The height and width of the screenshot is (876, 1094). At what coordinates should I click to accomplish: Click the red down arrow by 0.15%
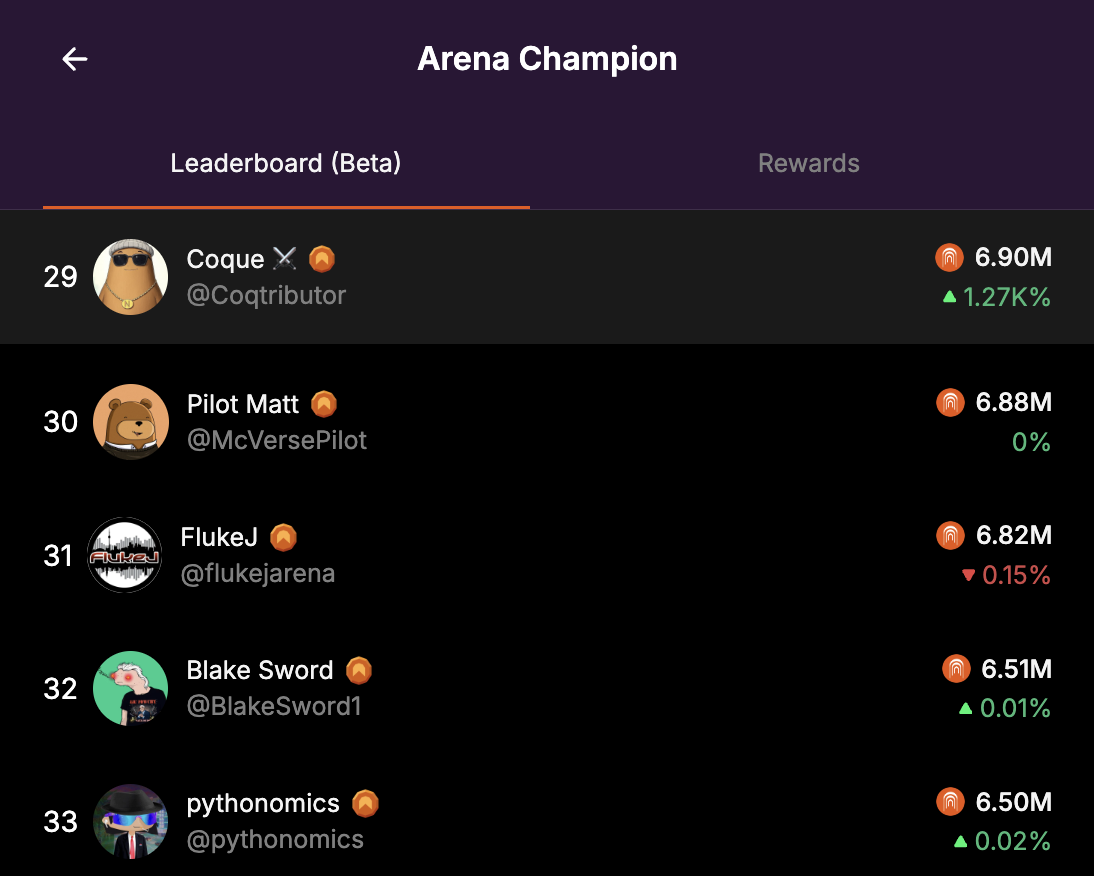click(968, 575)
